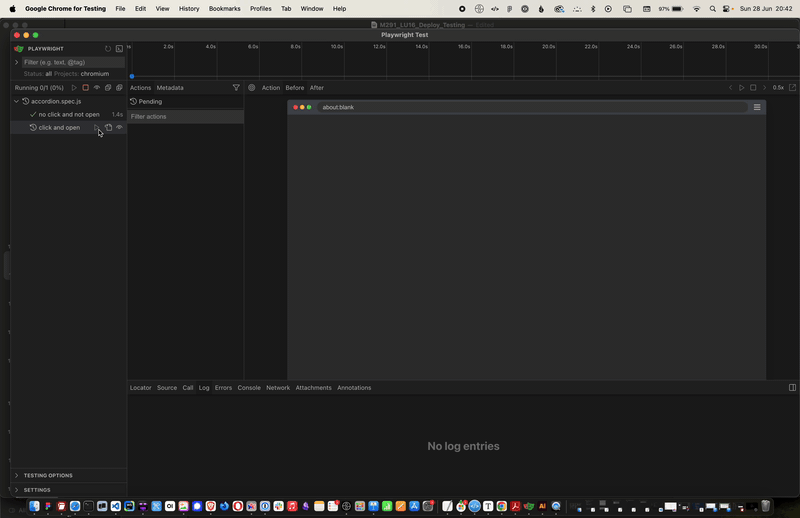This screenshot has height=518, width=800.
Task: Click the Wi-Fi icon in the menu bar
Action: click(x=696, y=9)
